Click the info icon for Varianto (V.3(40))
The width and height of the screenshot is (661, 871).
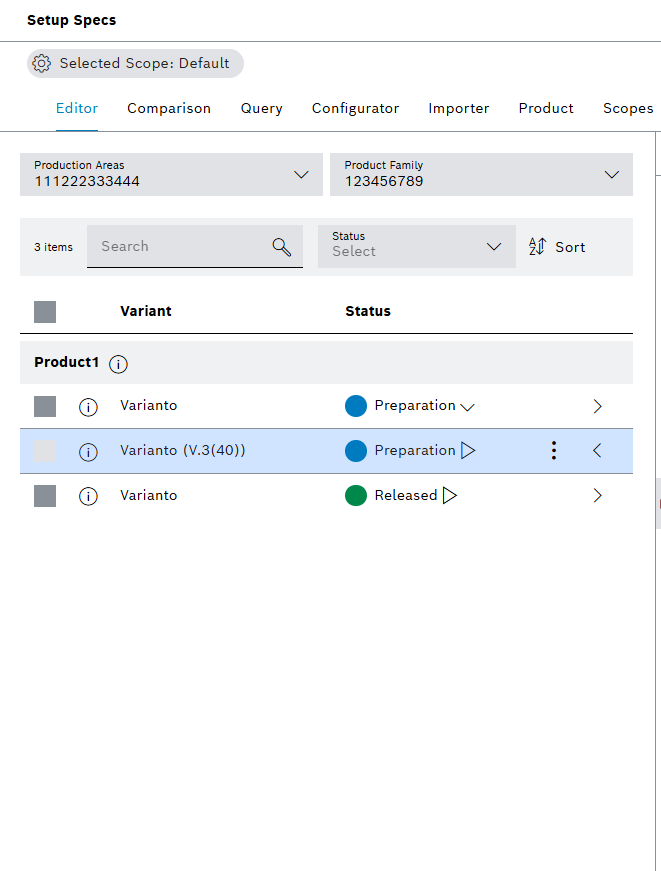point(88,451)
